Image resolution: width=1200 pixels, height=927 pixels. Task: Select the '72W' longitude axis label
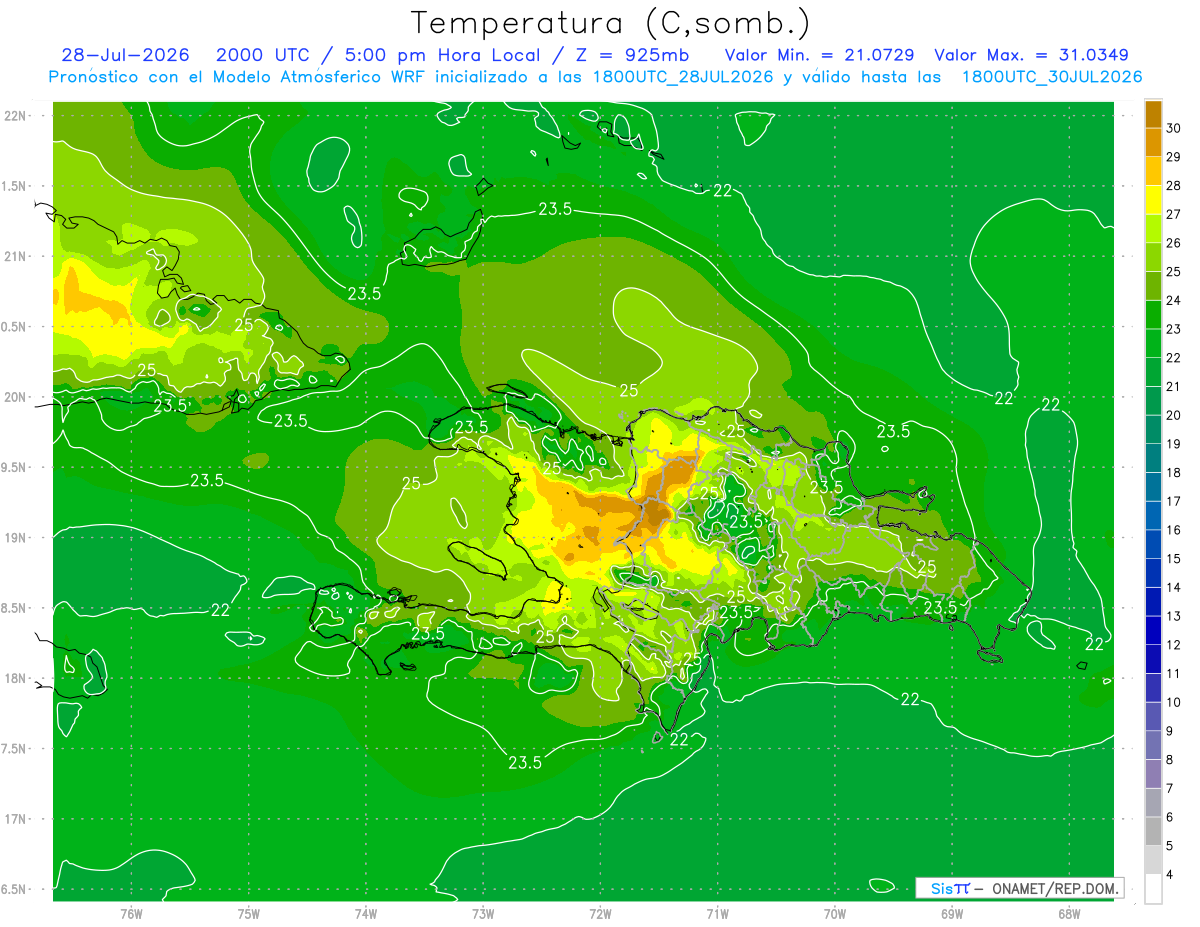(600, 914)
